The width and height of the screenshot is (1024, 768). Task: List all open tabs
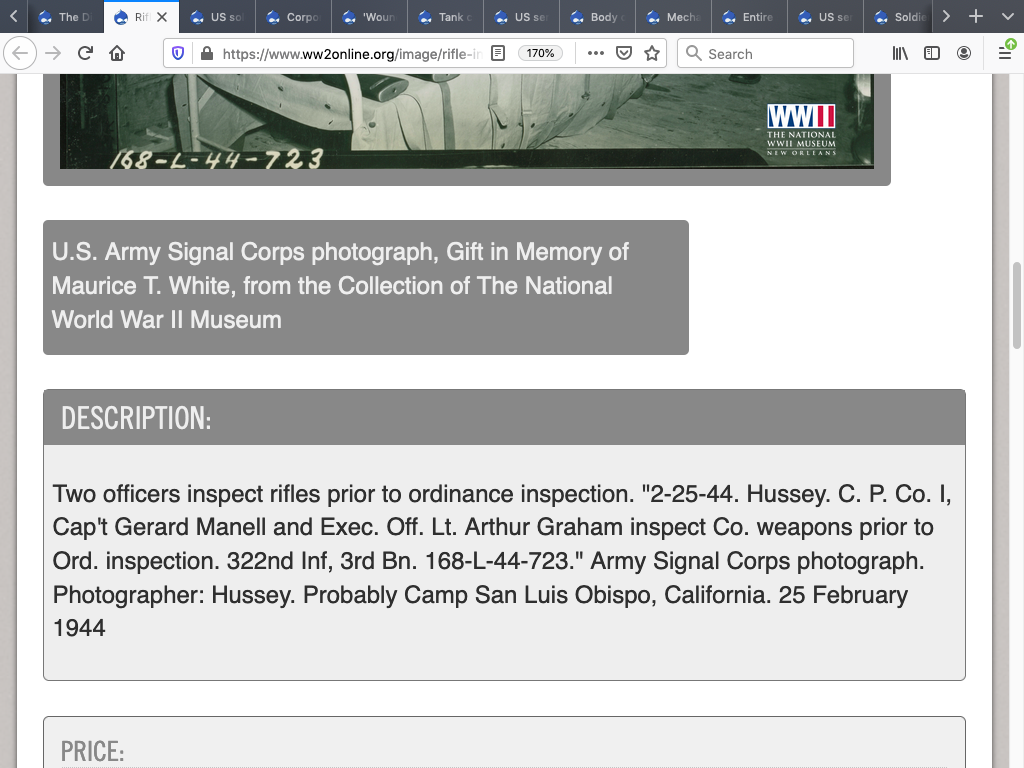click(x=1006, y=17)
